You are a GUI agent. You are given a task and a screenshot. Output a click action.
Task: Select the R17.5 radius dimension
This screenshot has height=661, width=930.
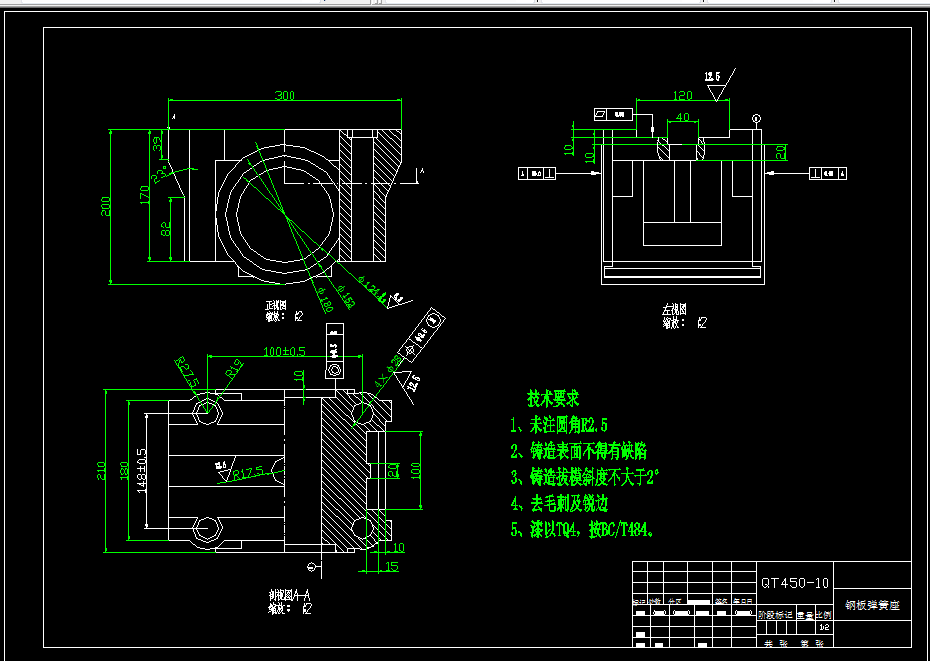coord(248,473)
